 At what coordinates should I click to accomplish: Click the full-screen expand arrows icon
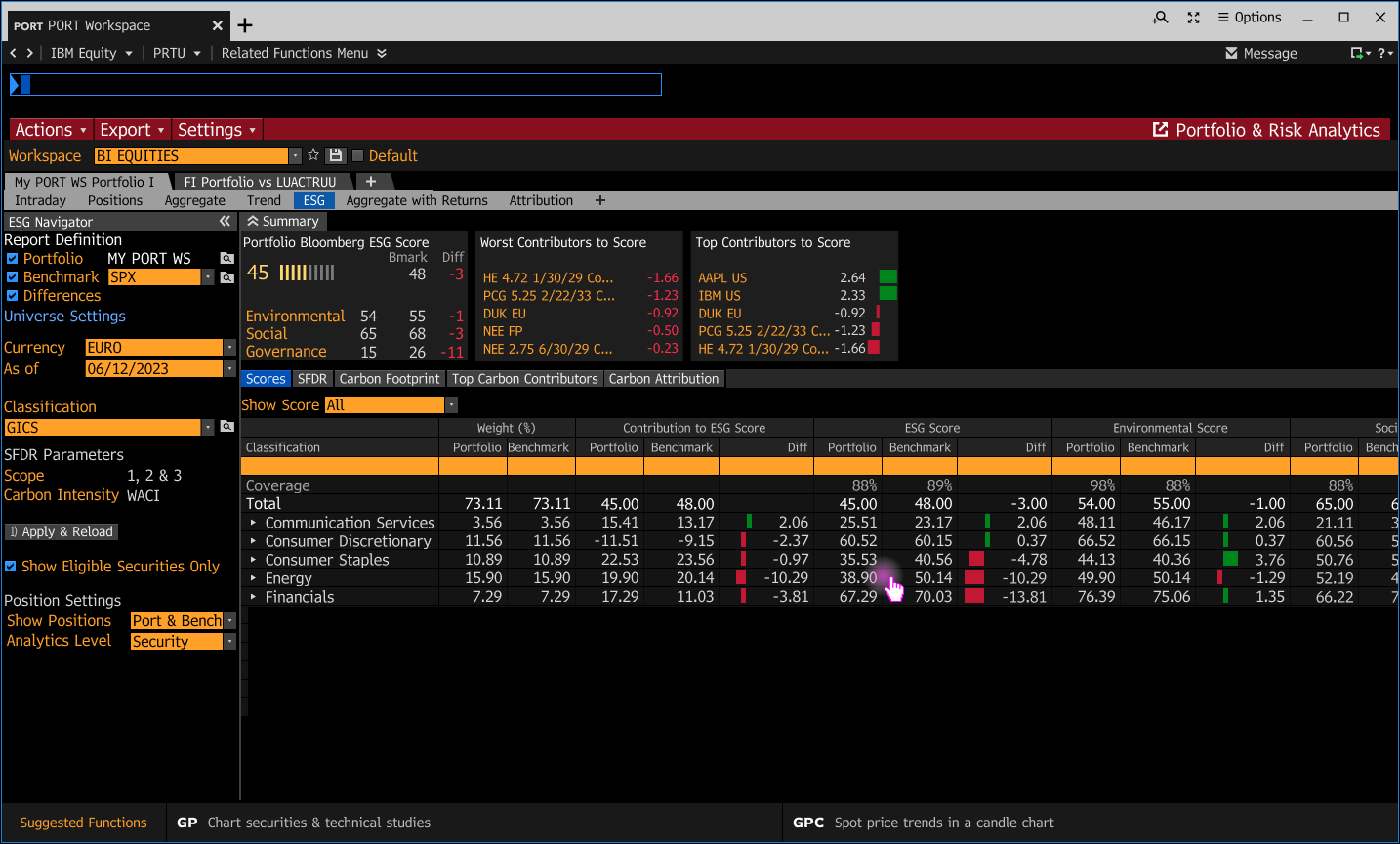pyautogui.click(x=1193, y=18)
